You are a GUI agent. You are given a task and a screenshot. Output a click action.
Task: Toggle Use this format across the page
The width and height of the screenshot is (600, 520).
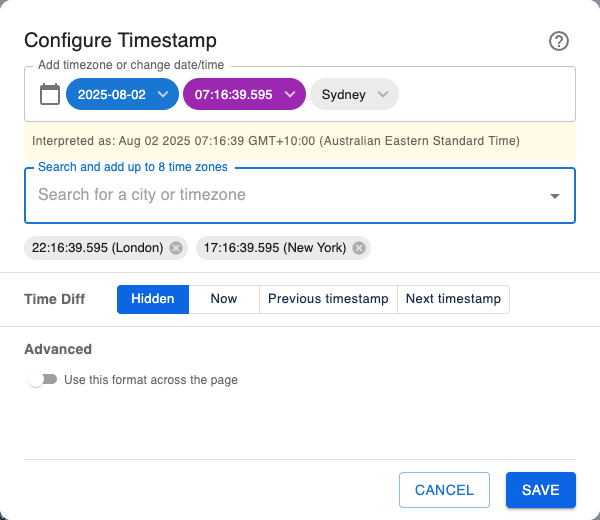point(42,380)
